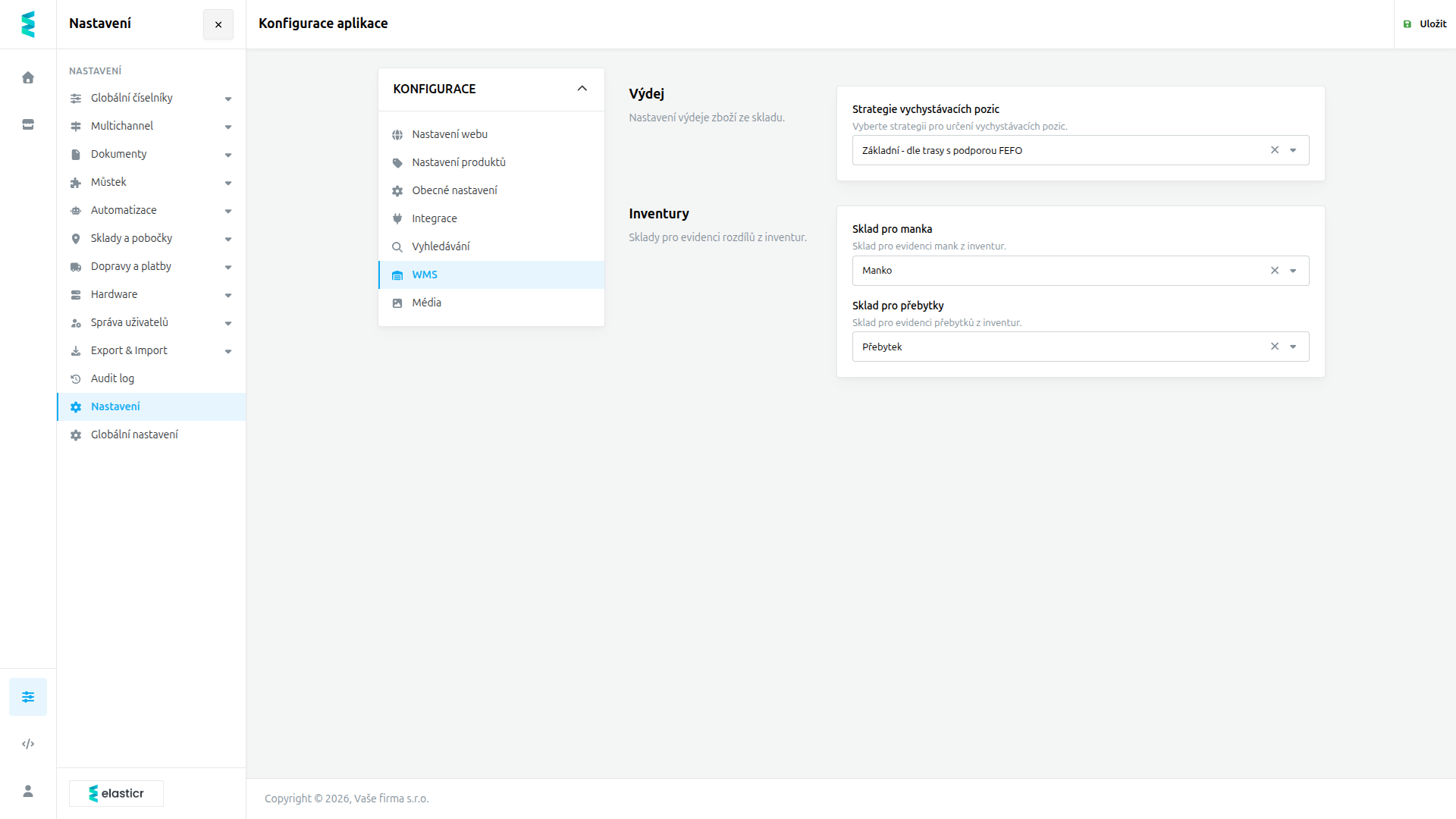Click the Globální nastavení gear icon
Viewport: 1456px width, 819px height.
pyautogui.click(x=76, y=435)
